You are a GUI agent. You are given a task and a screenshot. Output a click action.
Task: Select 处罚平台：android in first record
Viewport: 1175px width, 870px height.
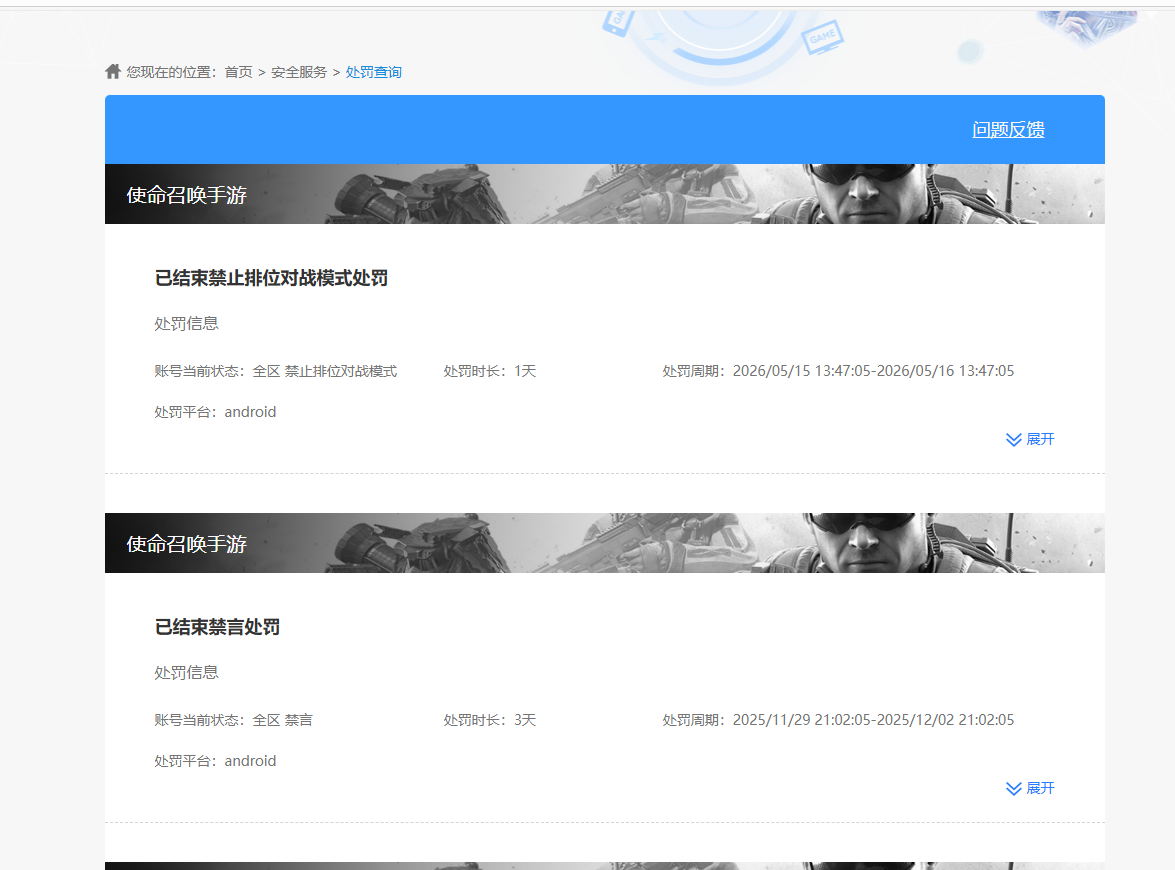coord(216,412)
